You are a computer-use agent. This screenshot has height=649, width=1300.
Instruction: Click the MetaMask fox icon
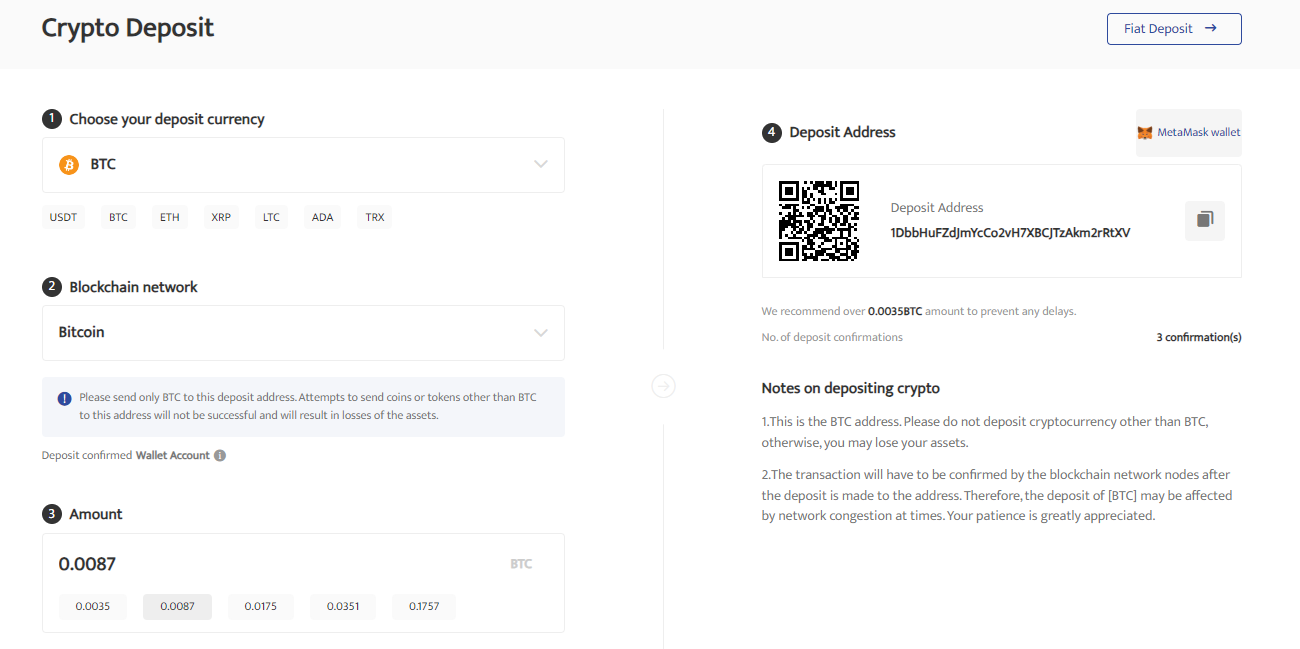pyautogui.click(x=1146, y=133)
